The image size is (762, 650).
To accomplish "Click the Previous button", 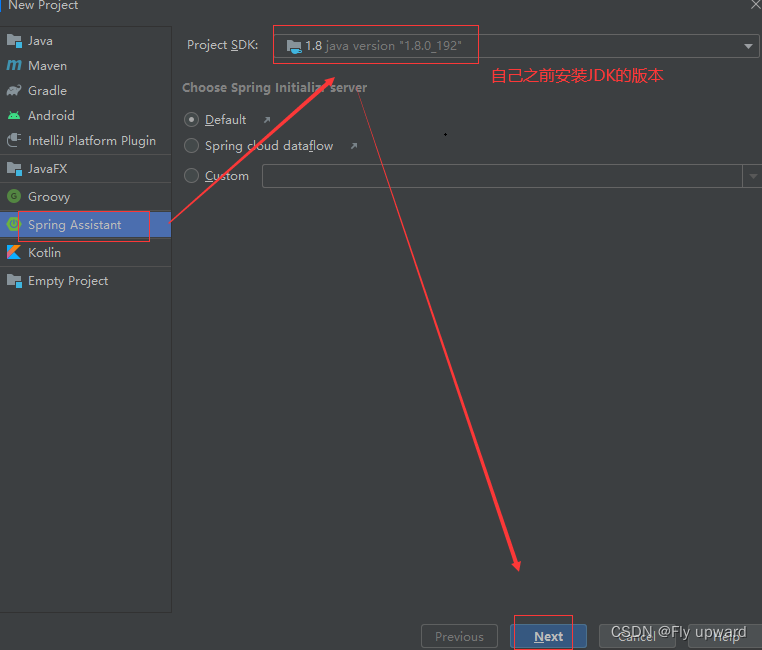I will tap(459, 636).
